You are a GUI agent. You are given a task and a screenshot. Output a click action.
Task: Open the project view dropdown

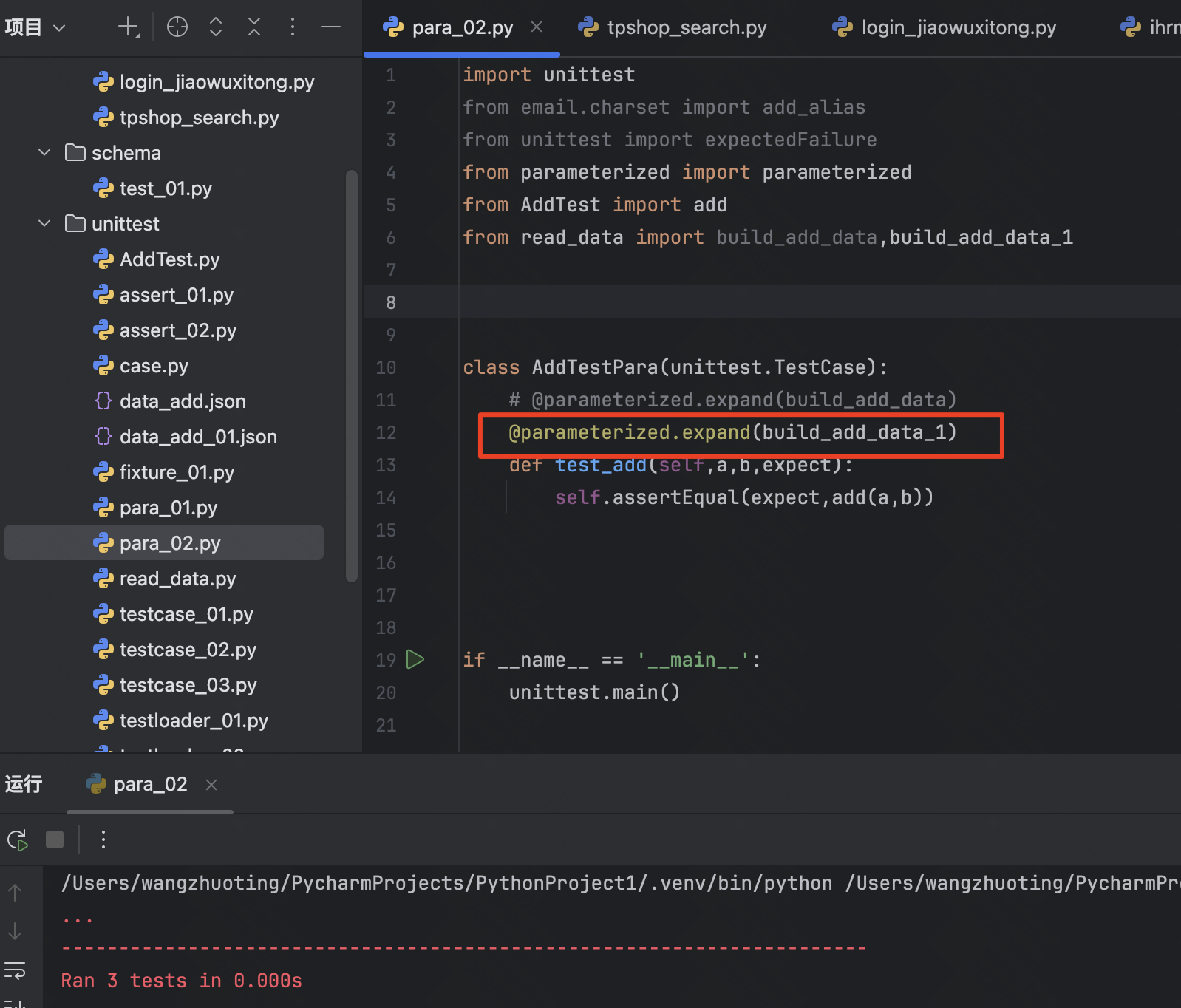35,27
